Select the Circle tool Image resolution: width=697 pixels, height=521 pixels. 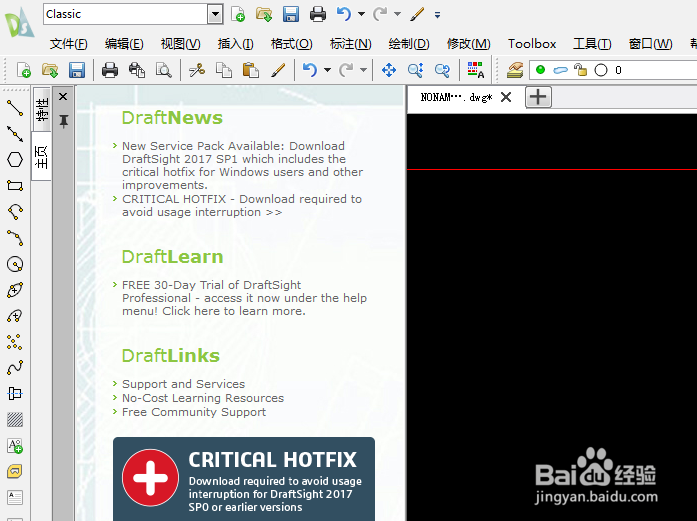(x=15, y=264)
